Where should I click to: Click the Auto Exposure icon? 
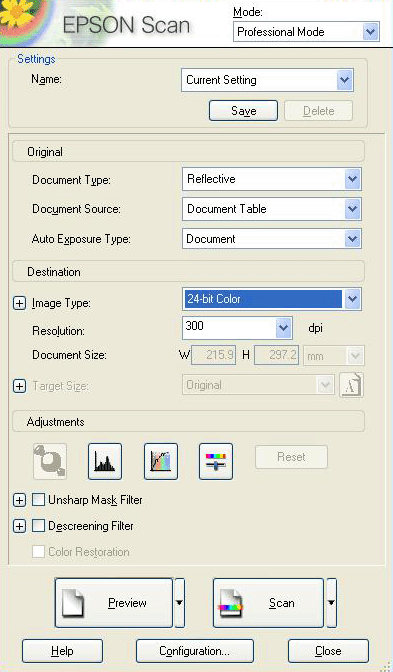[50, 462]
